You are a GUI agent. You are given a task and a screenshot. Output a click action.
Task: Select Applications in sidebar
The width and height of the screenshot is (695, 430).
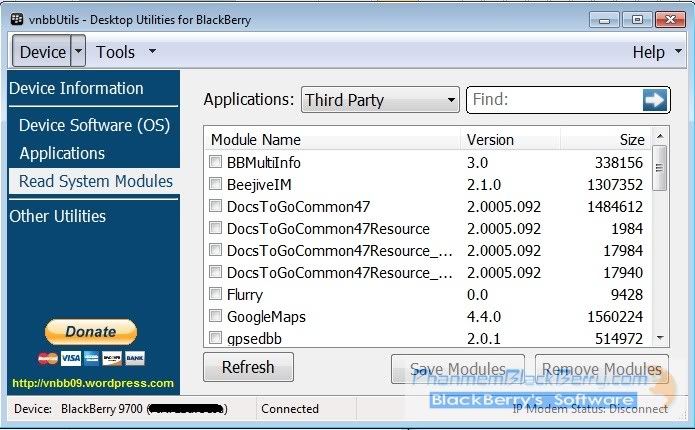pos(62,153)
